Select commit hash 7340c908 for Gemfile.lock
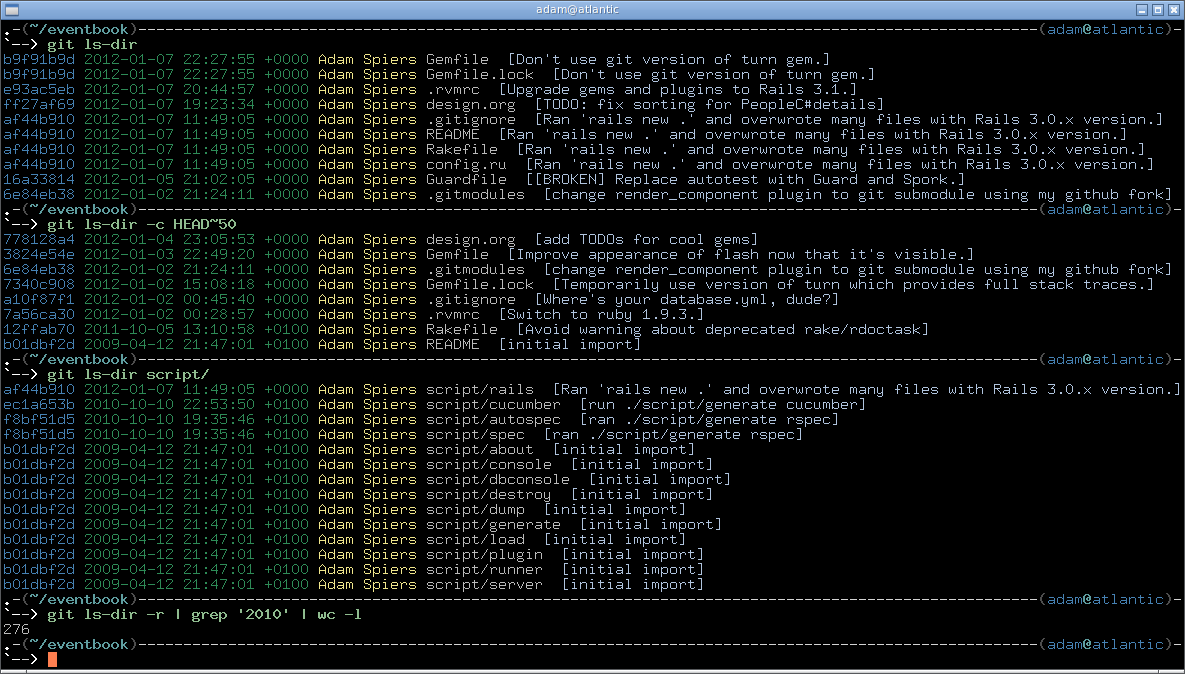The height and width of the screenshot is (674, 1185). (x=38, y=284)
